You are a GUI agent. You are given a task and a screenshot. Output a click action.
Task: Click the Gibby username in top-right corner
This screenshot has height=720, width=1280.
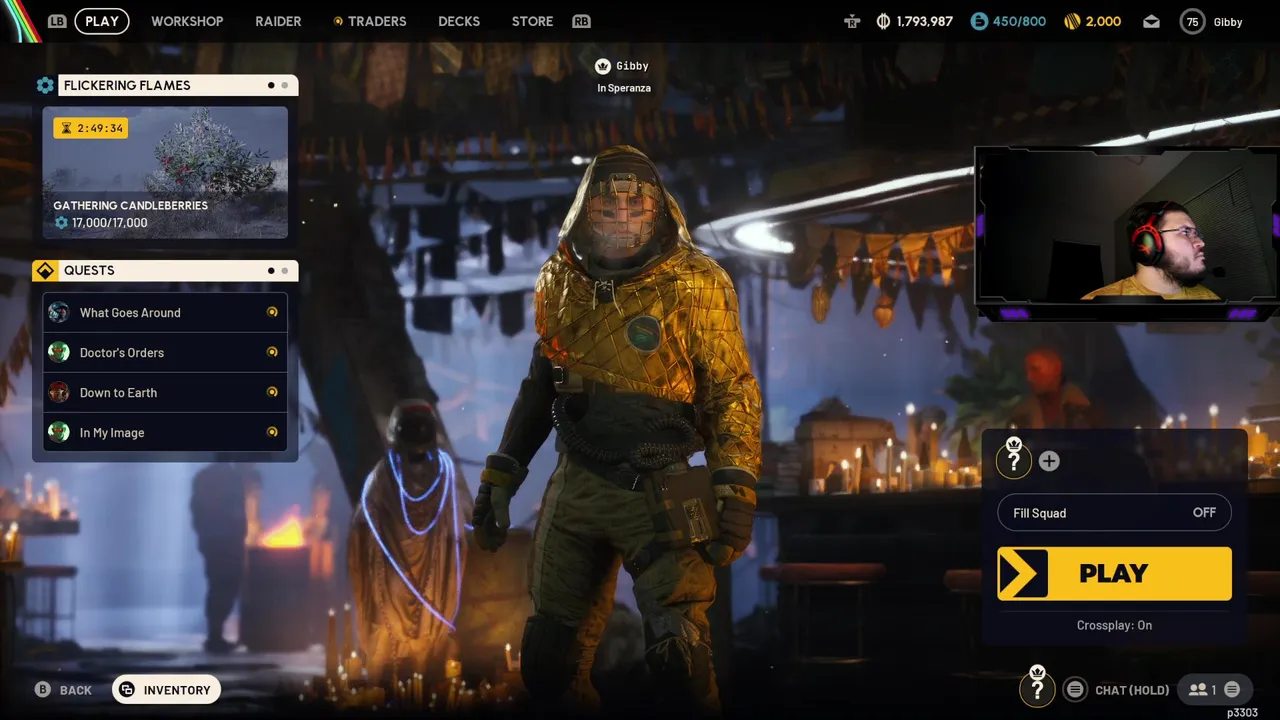(x=1228, y=22)
